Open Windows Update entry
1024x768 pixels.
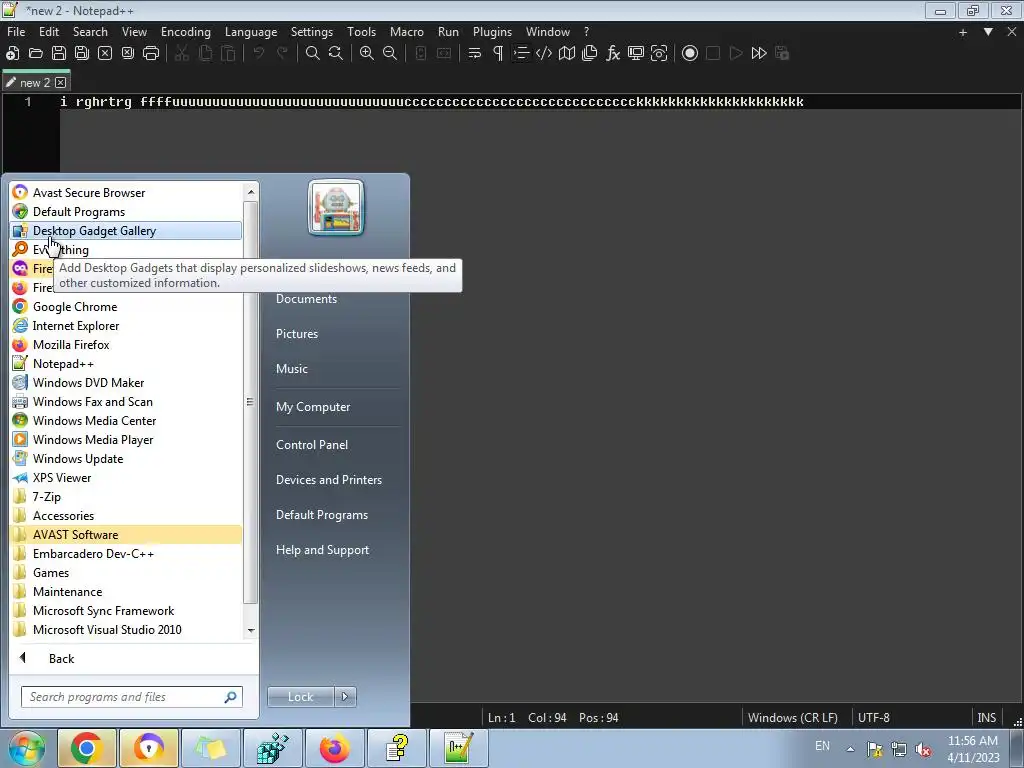point(126,459)
